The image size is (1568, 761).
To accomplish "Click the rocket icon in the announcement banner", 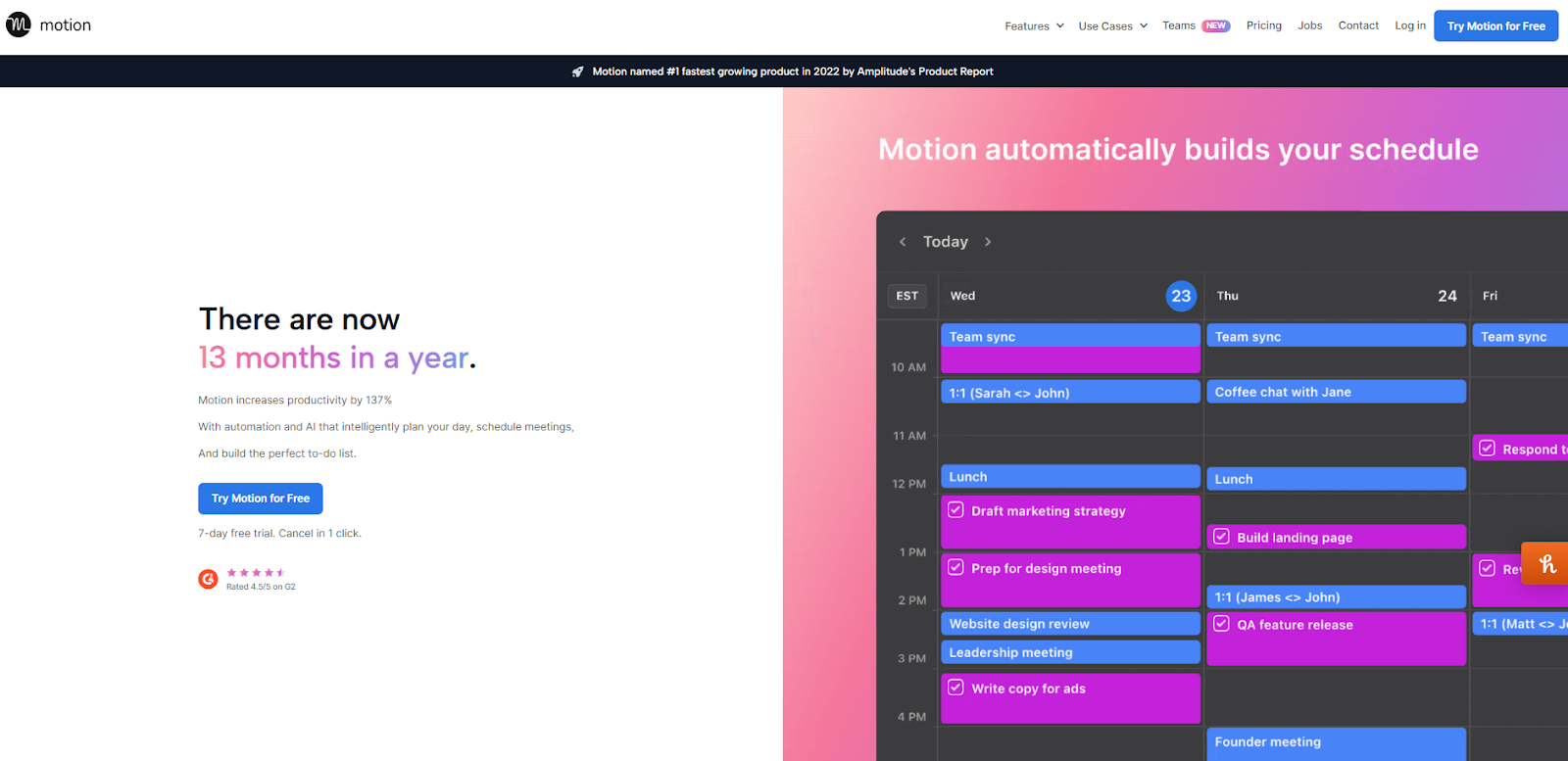I will 578,71.
